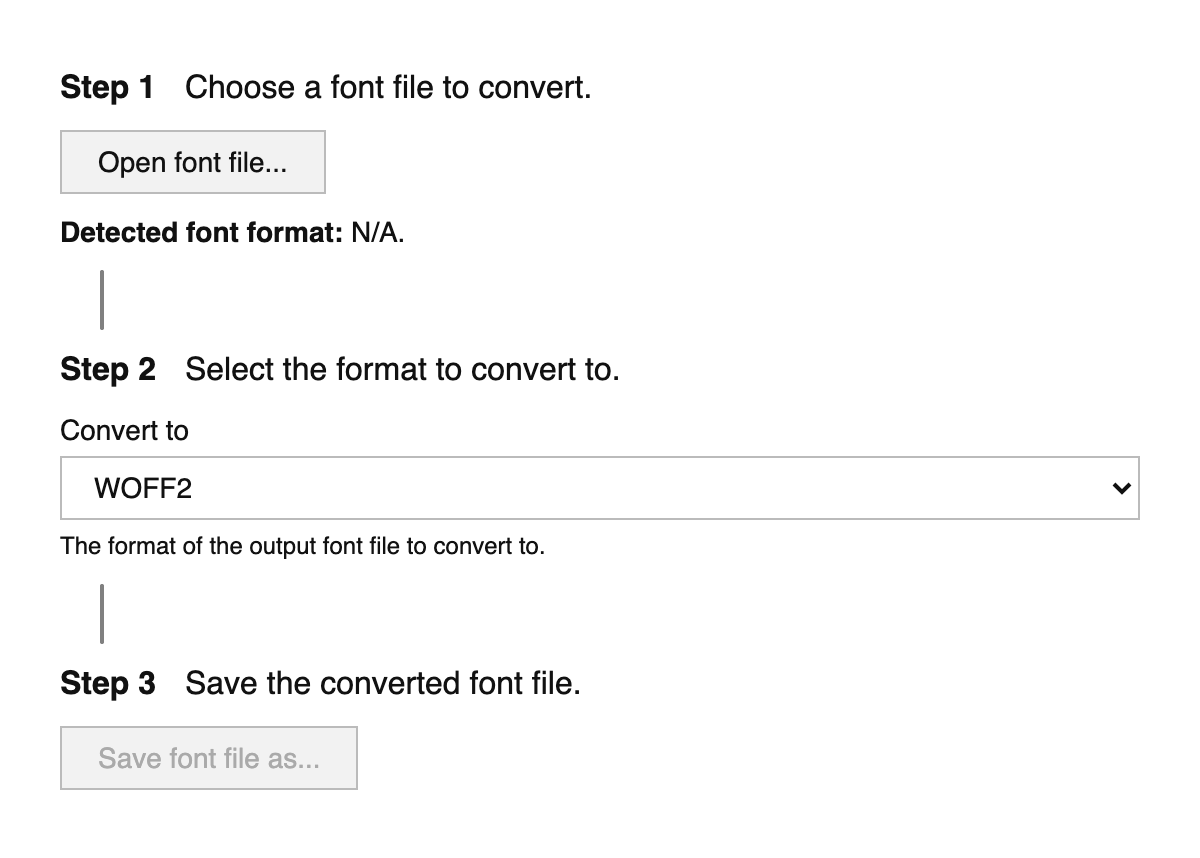Expand format list using the chevron arrow
The image size is (1200, 858).
[1121, 489]
